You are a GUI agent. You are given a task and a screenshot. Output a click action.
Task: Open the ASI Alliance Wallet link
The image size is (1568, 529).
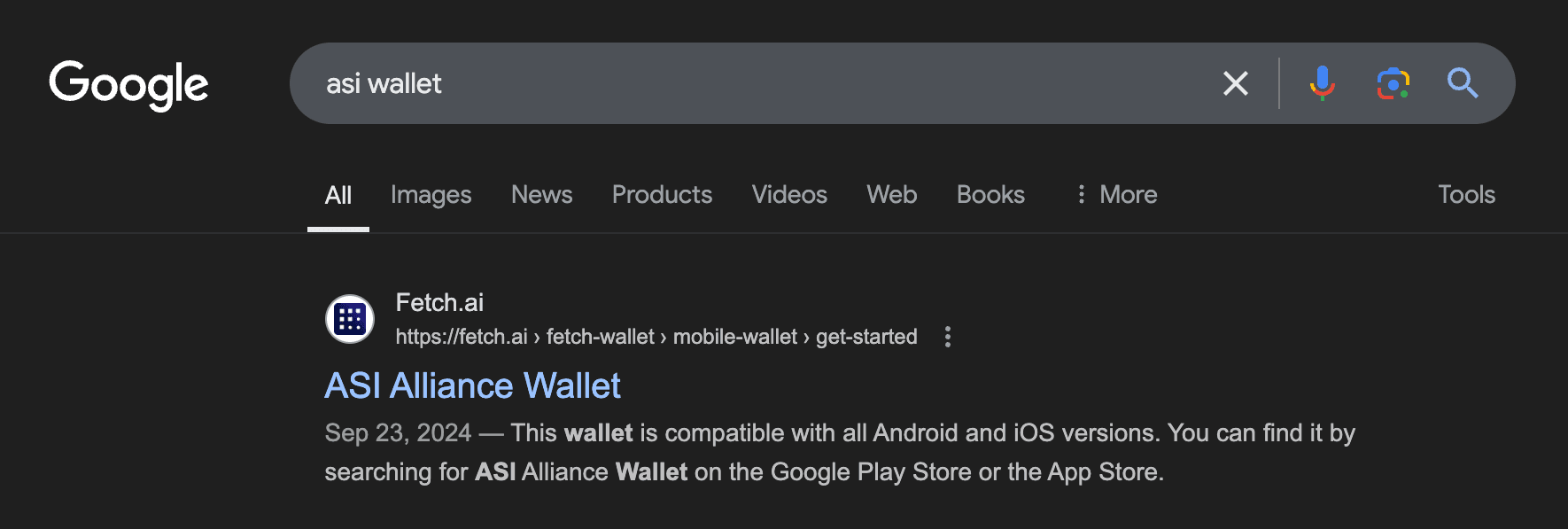pyautogui.click(x=472, y=386)
